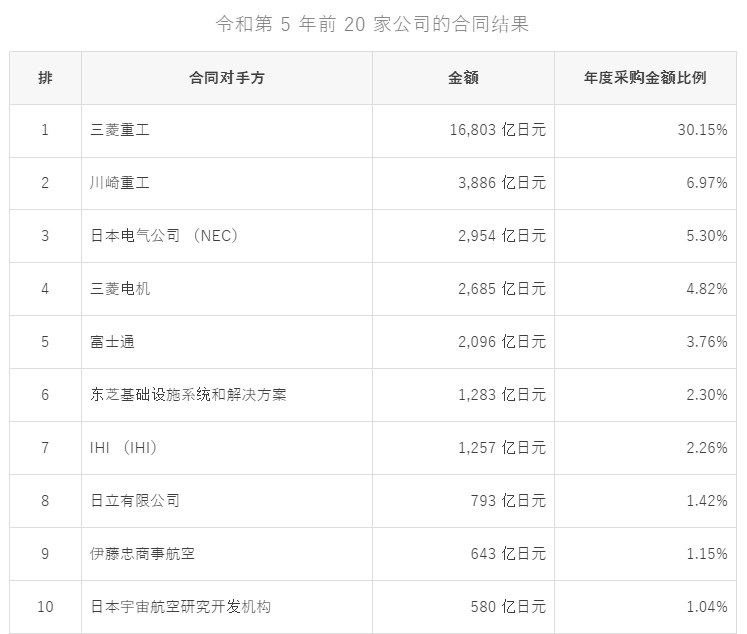
Task: Click the percentage '2.26%'
Action: [707, 448]
